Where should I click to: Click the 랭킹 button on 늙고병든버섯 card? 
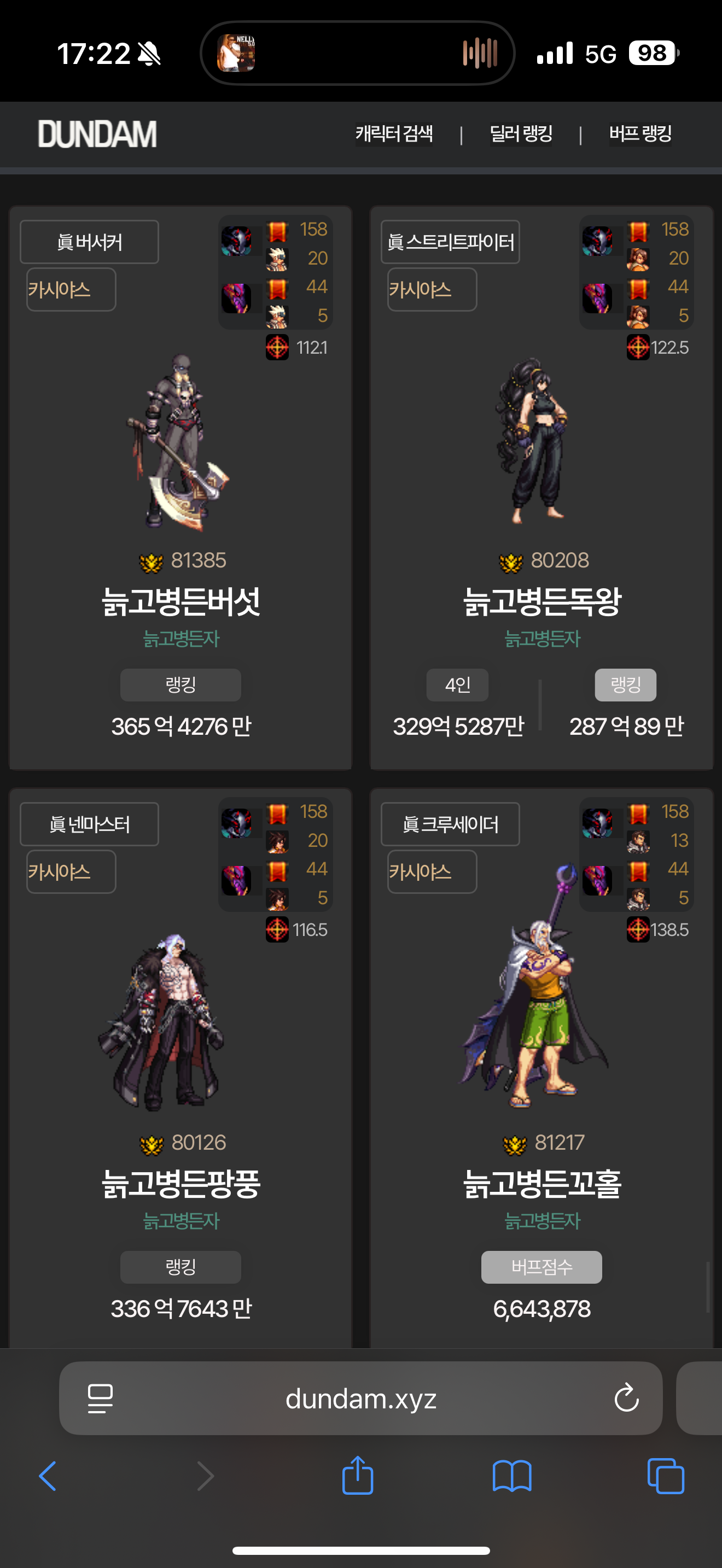[x=181, y=685]
